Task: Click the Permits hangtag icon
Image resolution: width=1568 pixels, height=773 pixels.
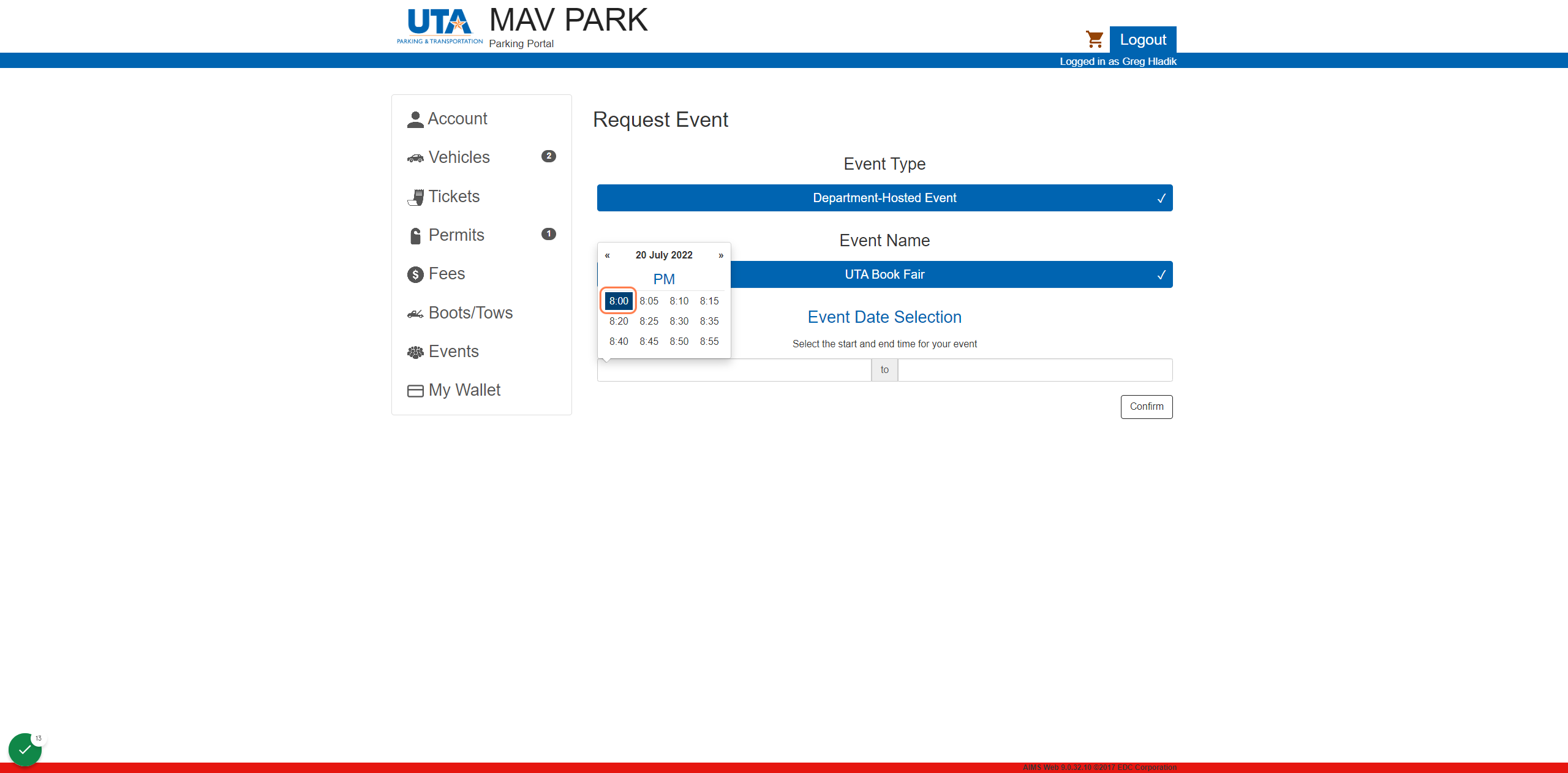Action: [415, 236]
